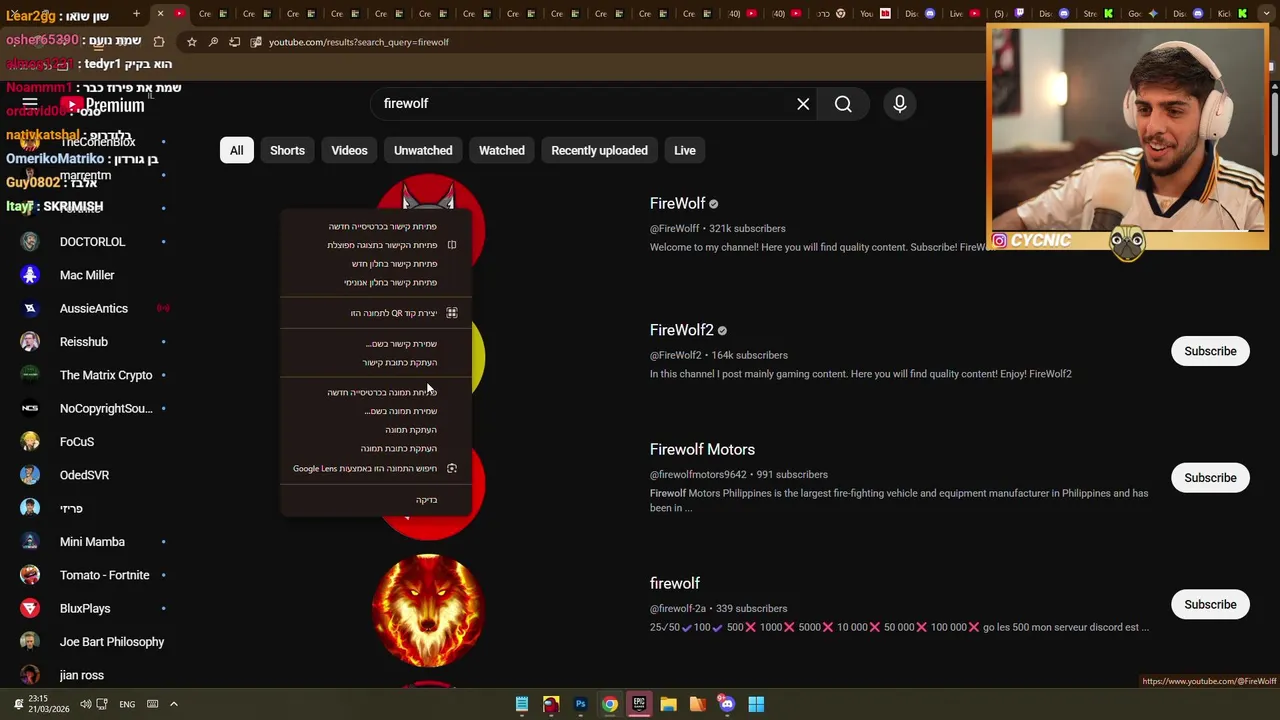Select the Videos filter chip
1280x720 pixels.
coord(349,150)
